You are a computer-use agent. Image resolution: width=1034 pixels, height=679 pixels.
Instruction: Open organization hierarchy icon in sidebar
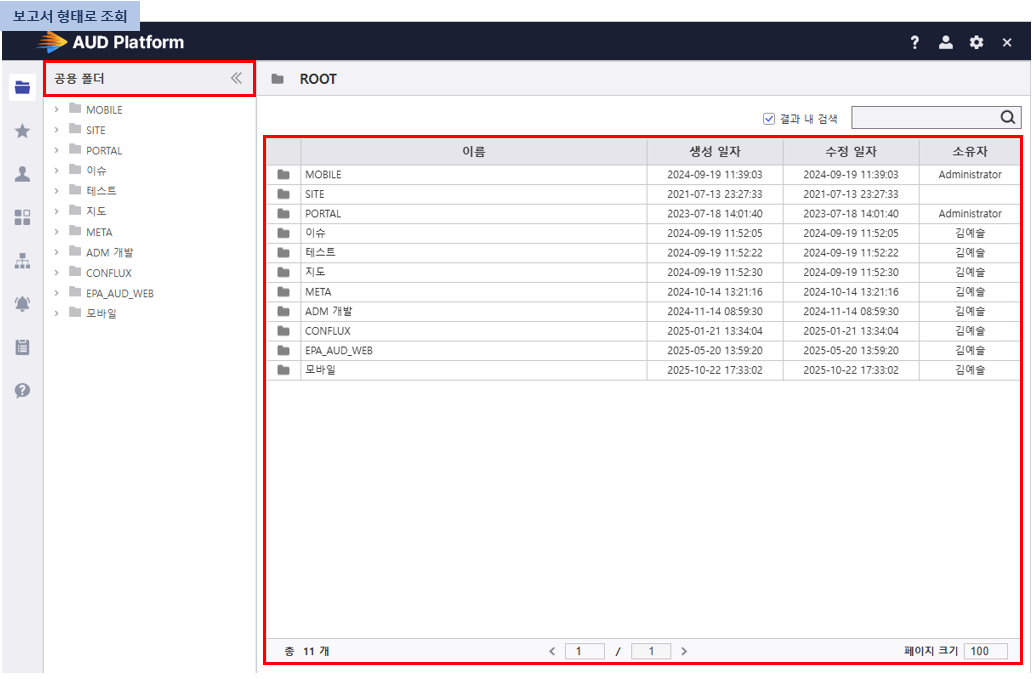click(22, 260)
